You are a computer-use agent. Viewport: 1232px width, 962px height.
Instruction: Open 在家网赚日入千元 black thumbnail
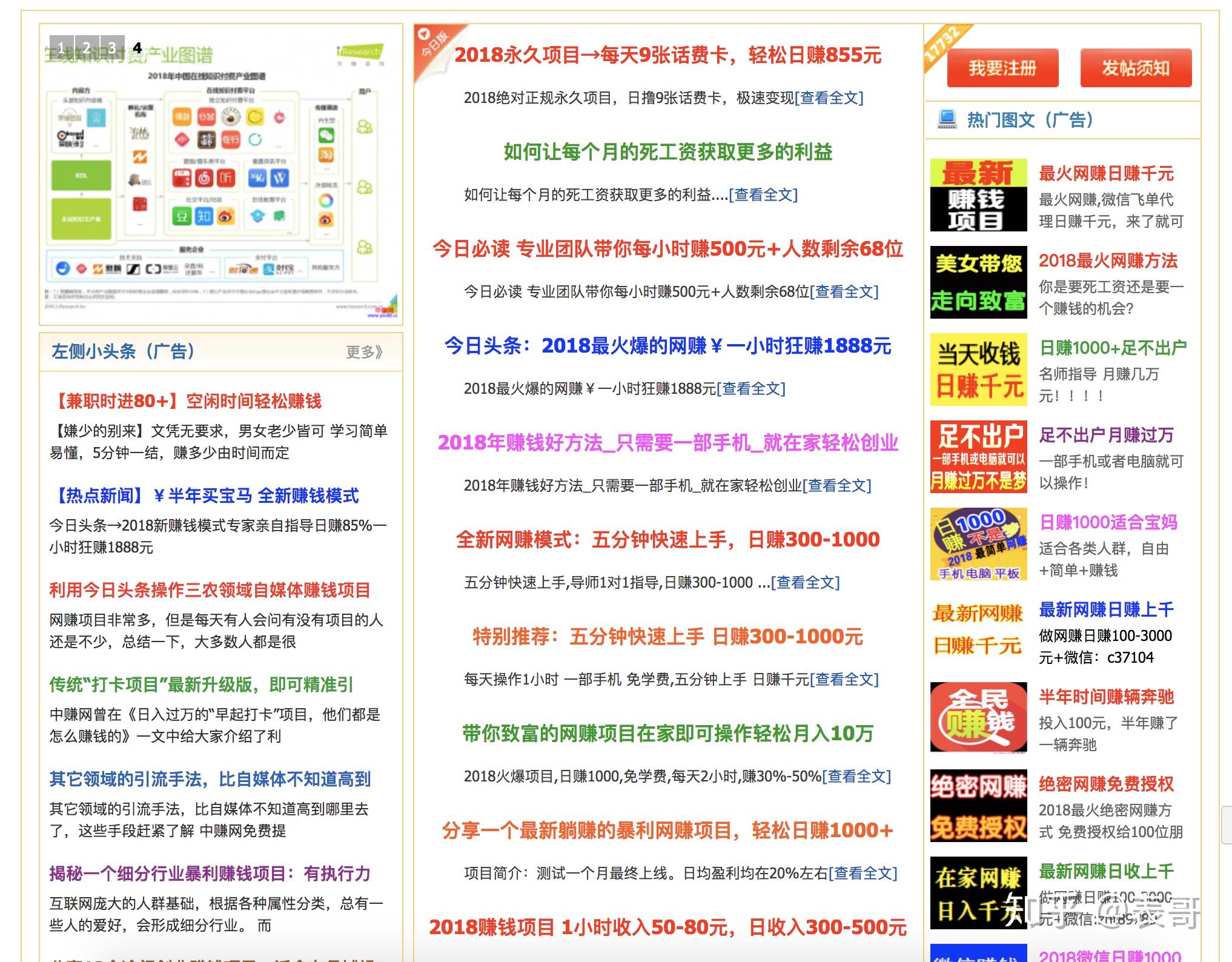pos(978,893)
